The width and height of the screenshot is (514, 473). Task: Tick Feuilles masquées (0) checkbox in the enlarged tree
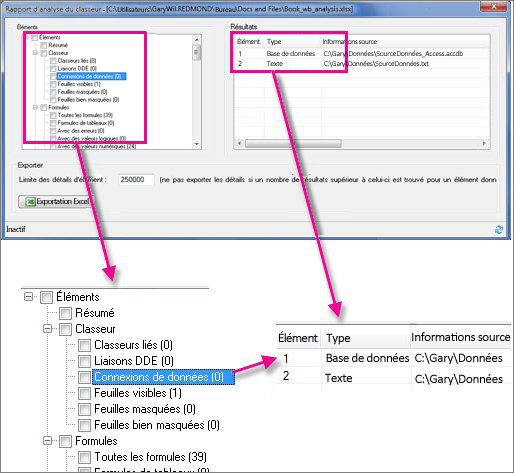84,409
